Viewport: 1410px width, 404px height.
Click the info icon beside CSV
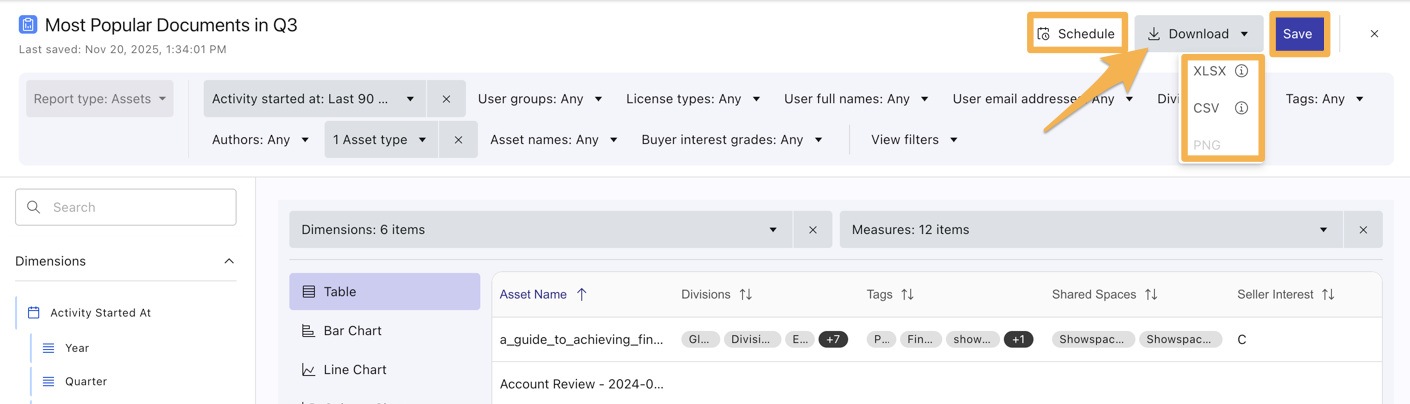point(1241,108)
